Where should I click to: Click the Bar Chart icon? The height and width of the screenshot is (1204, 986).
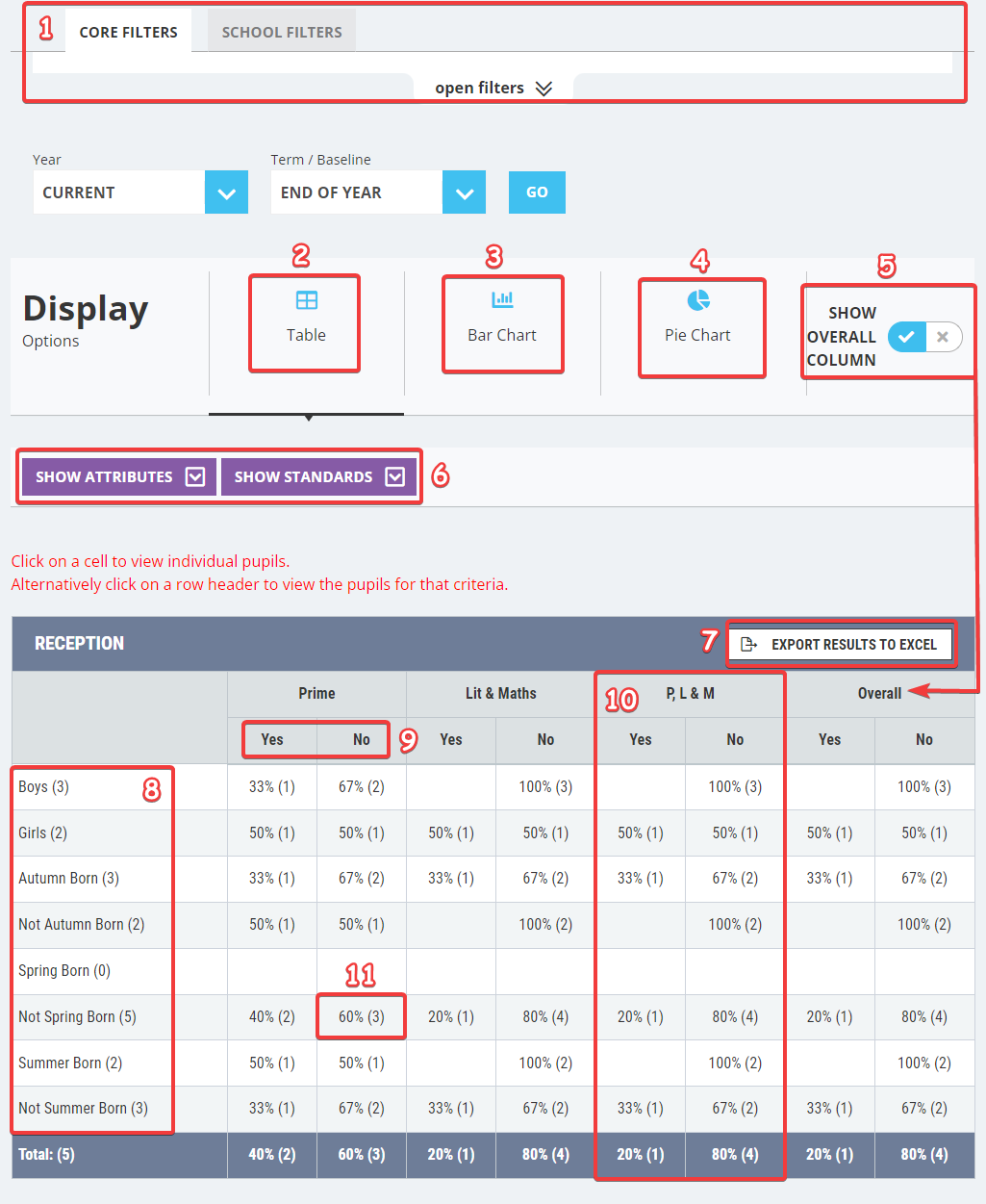point(502,300)
